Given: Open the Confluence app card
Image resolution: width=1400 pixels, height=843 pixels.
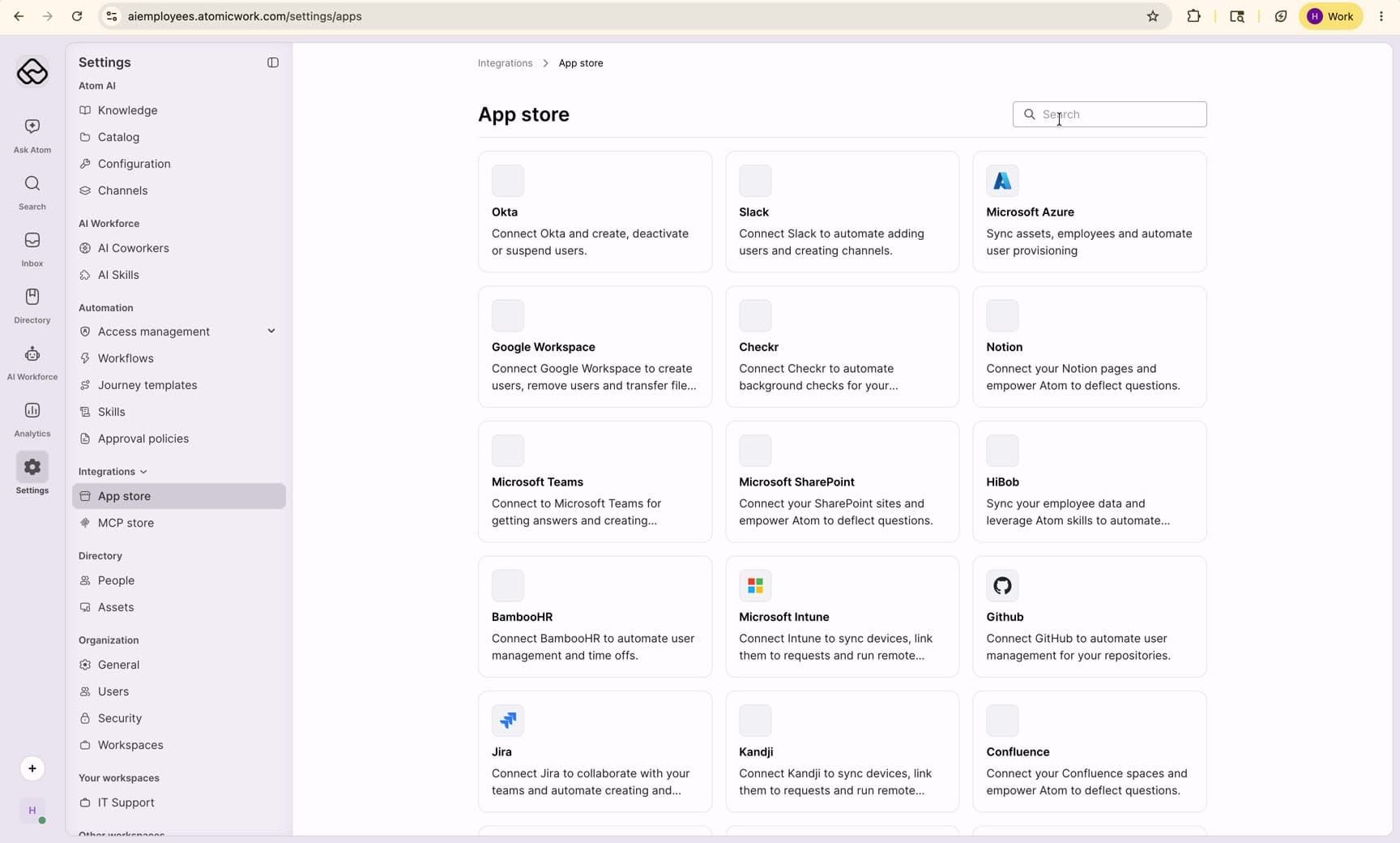Looking at the screenshot, I should 1089,751.
